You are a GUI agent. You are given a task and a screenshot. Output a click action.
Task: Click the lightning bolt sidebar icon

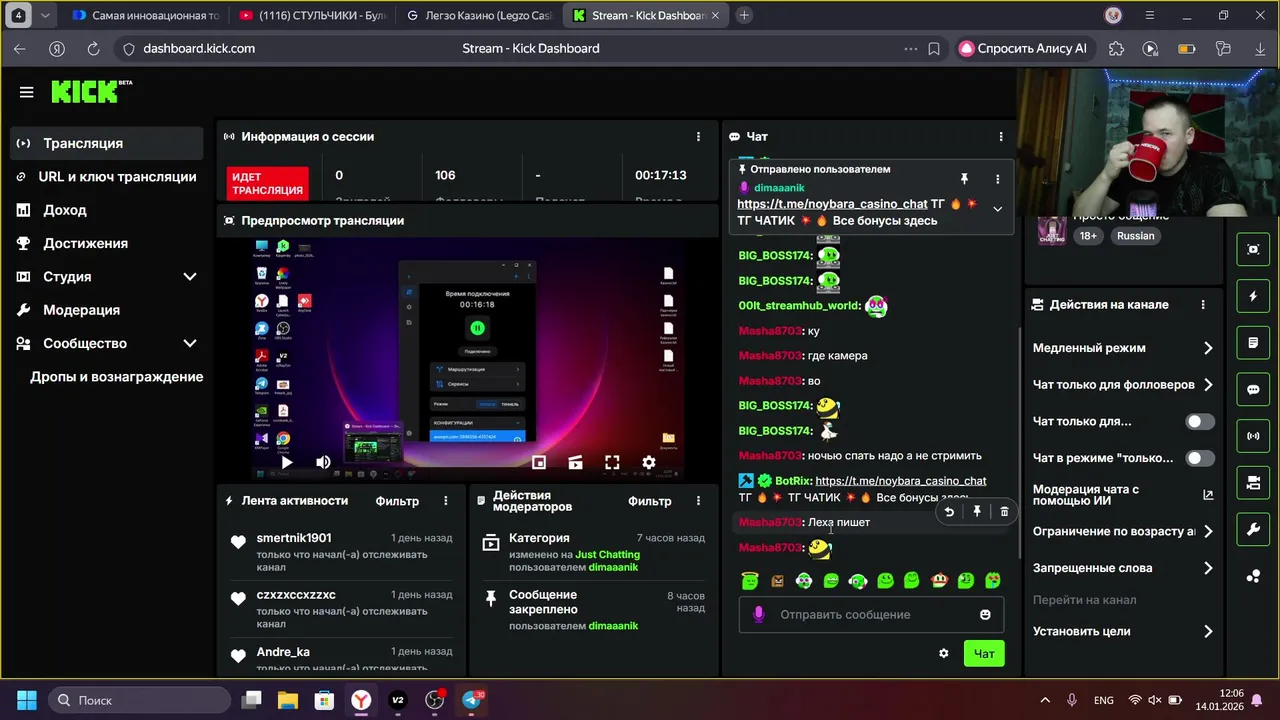click(x=1253, y=296)
